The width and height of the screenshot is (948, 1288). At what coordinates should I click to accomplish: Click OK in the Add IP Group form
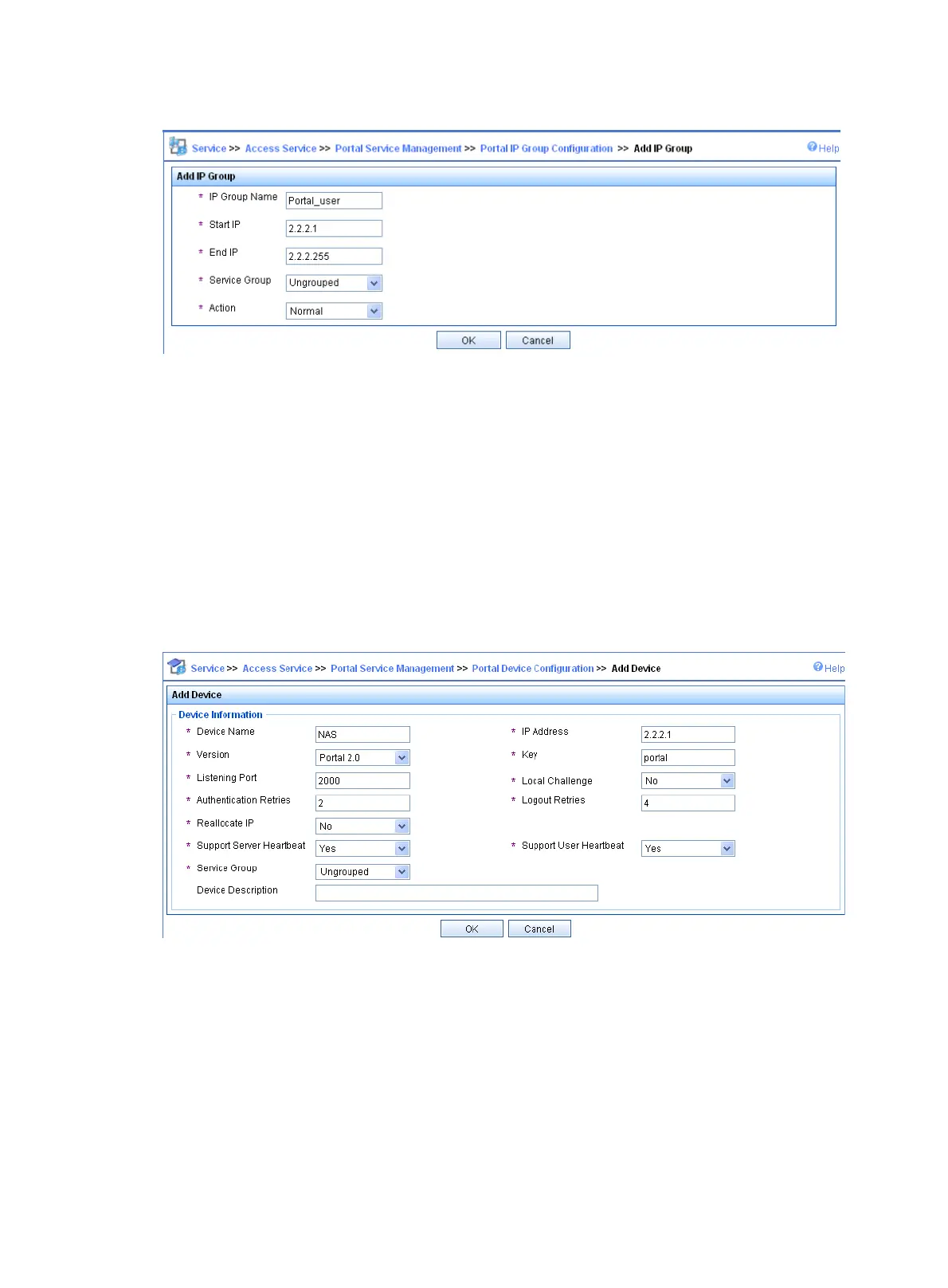pyautogui.click(x=468, y=340)
